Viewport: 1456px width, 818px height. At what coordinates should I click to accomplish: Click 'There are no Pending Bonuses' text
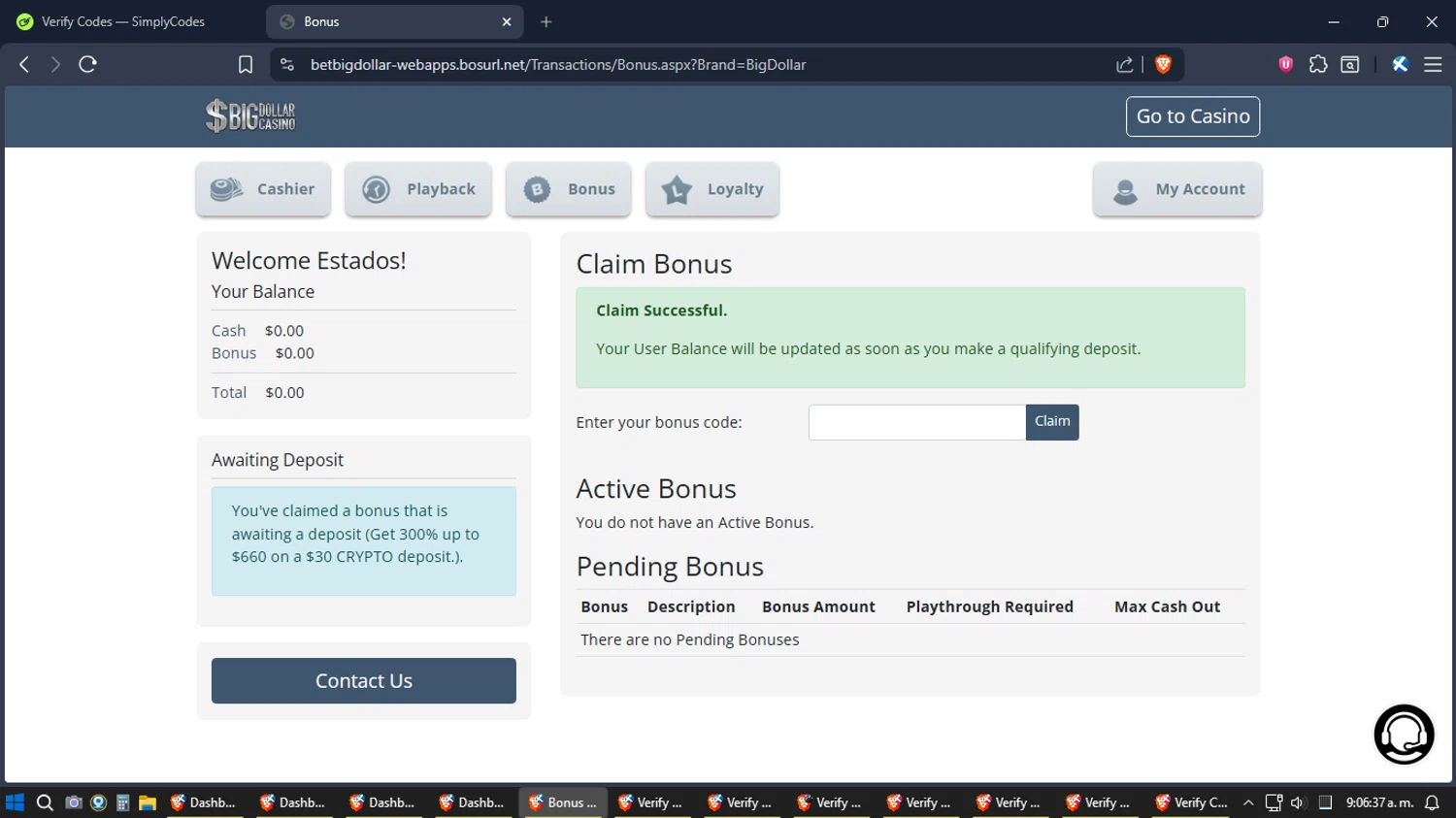coord(690,639)
